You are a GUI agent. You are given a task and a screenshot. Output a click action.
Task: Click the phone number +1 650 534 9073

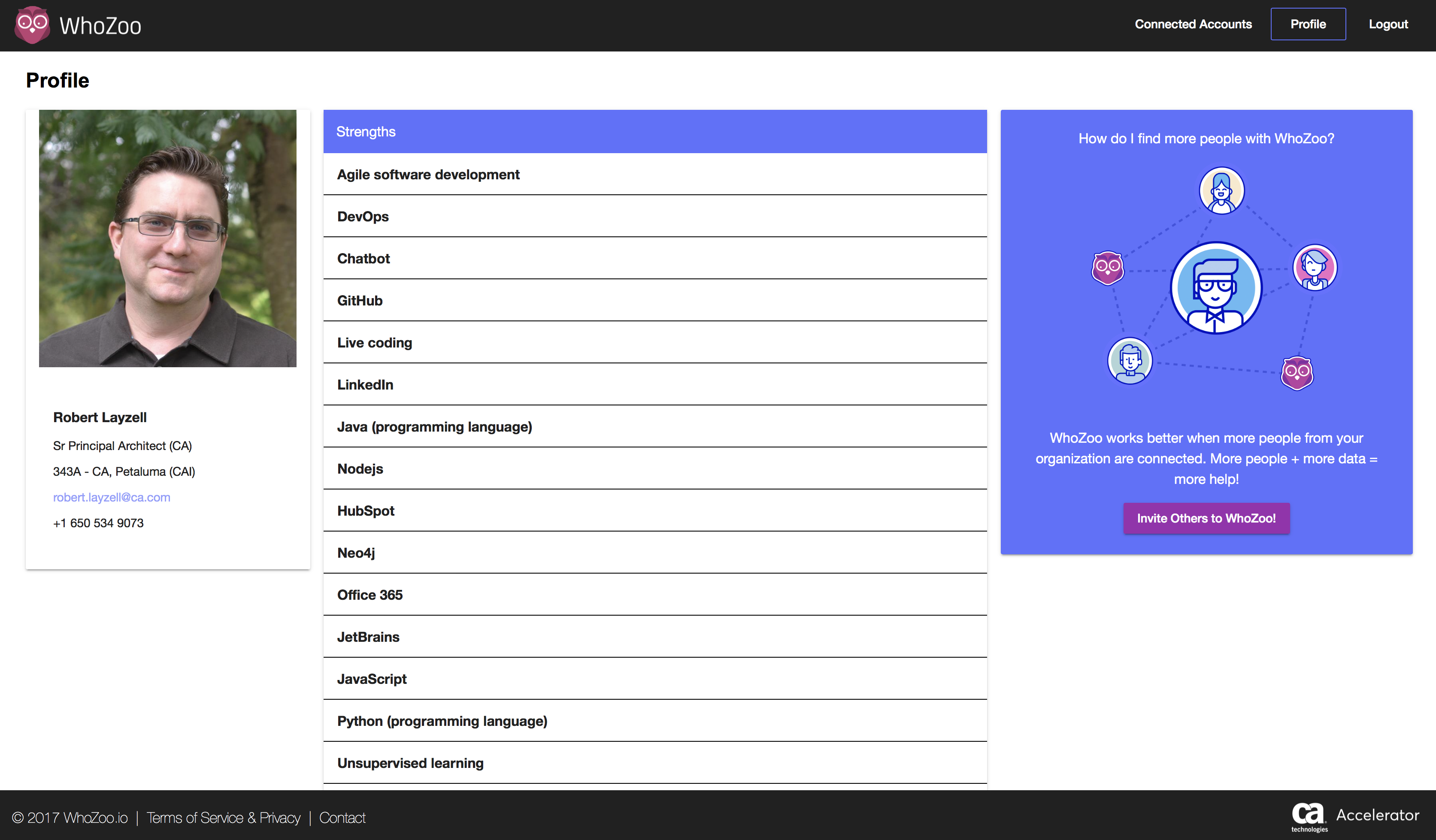[98, 523]
